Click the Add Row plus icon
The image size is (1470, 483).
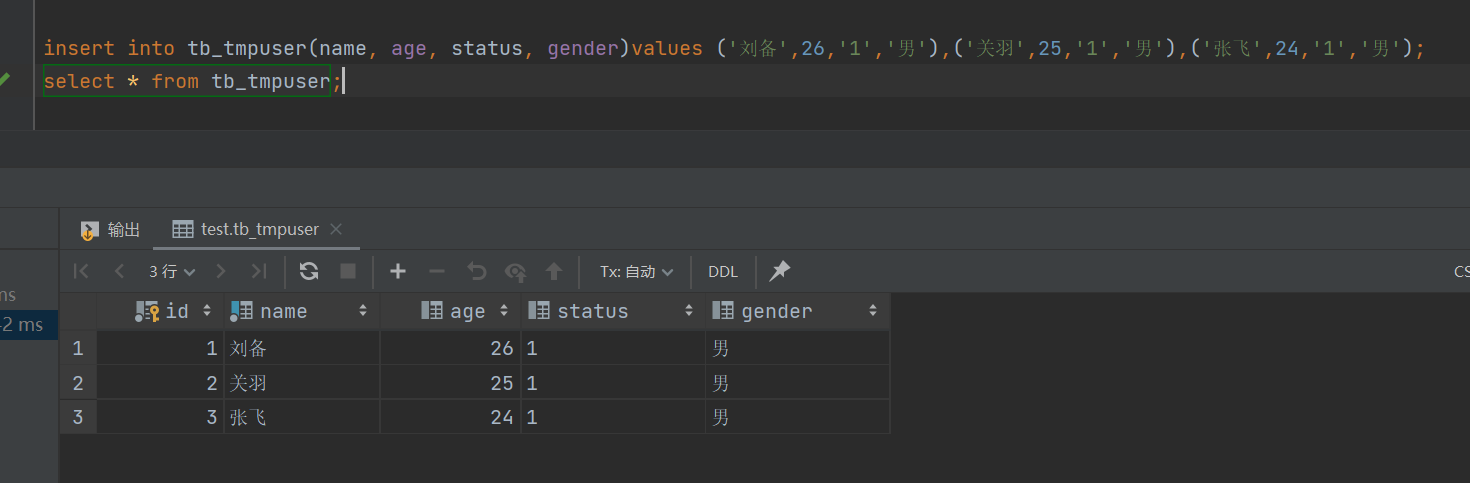[398, 271]
